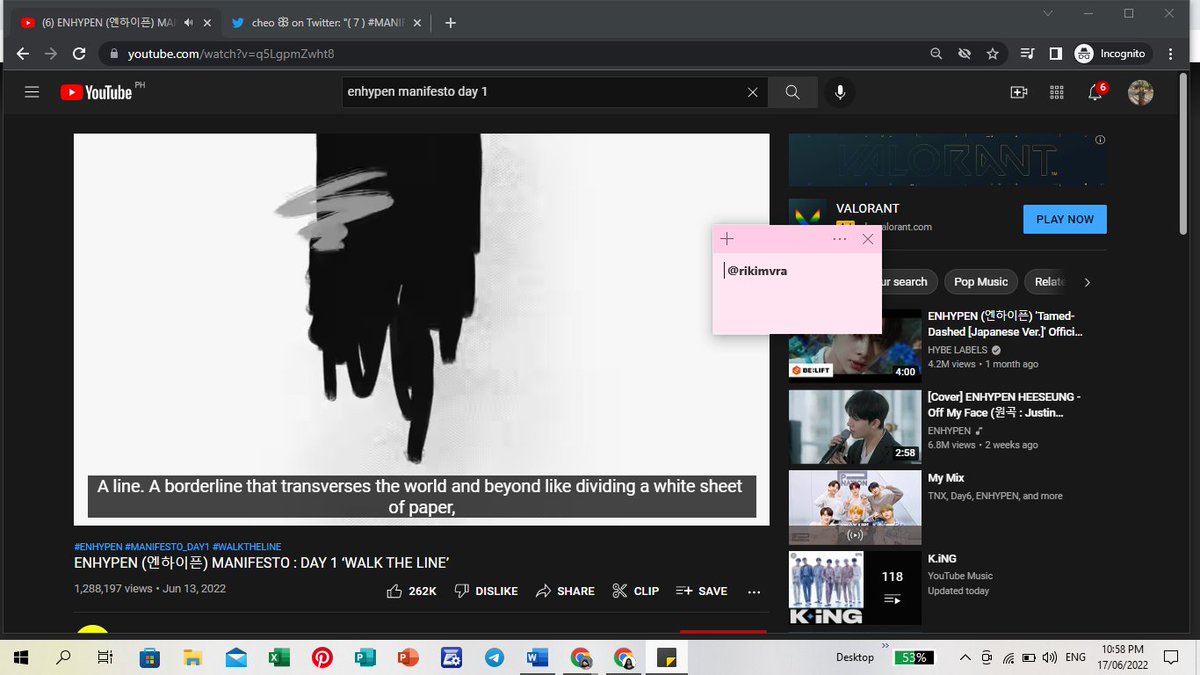Screen dimensions: 1200x675
Task: Like the video with 262K likes
Action: click(x=412, y=591)
